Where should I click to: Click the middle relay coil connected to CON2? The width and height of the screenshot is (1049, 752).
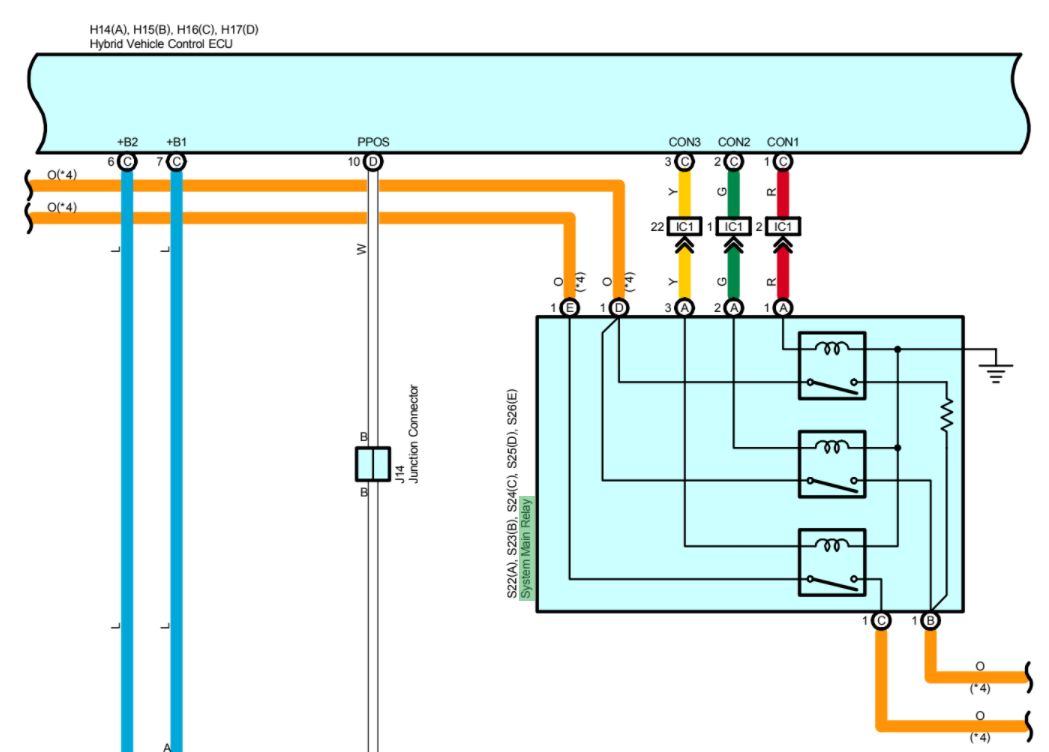click(832, 446)
